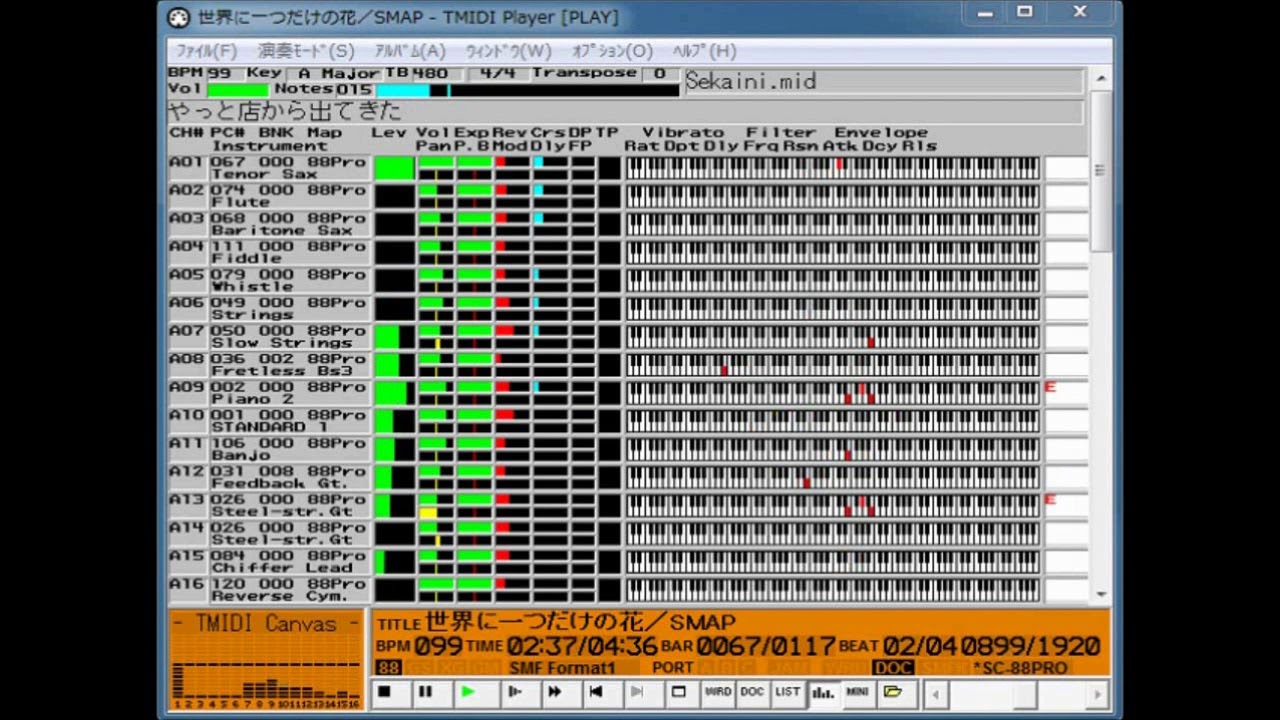The image size is (1280, 720).
Task: Click the TIME readout 02:37/04:36
Action: tap(582, 646)
